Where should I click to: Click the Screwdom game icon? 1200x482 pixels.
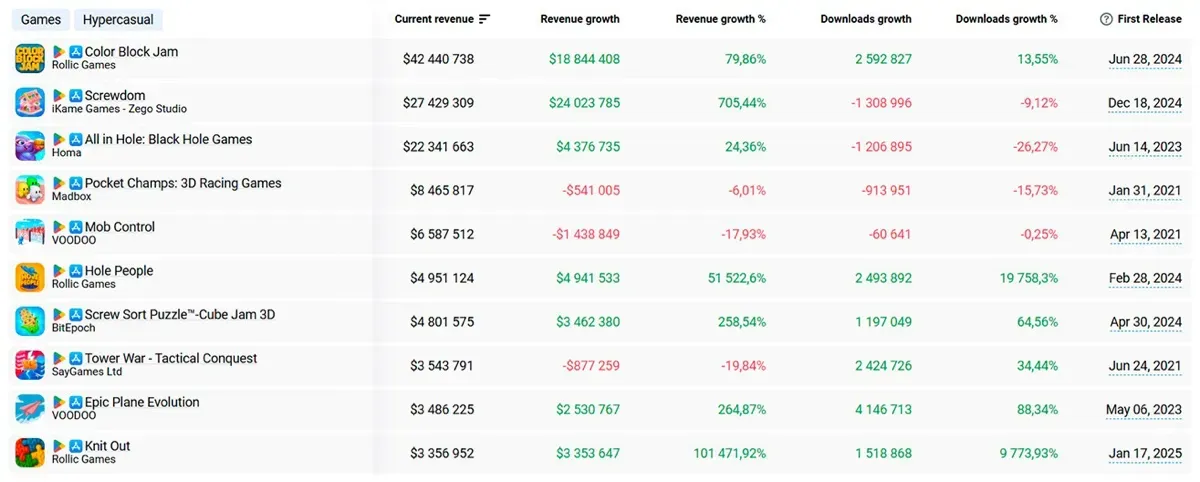point(30,102)
